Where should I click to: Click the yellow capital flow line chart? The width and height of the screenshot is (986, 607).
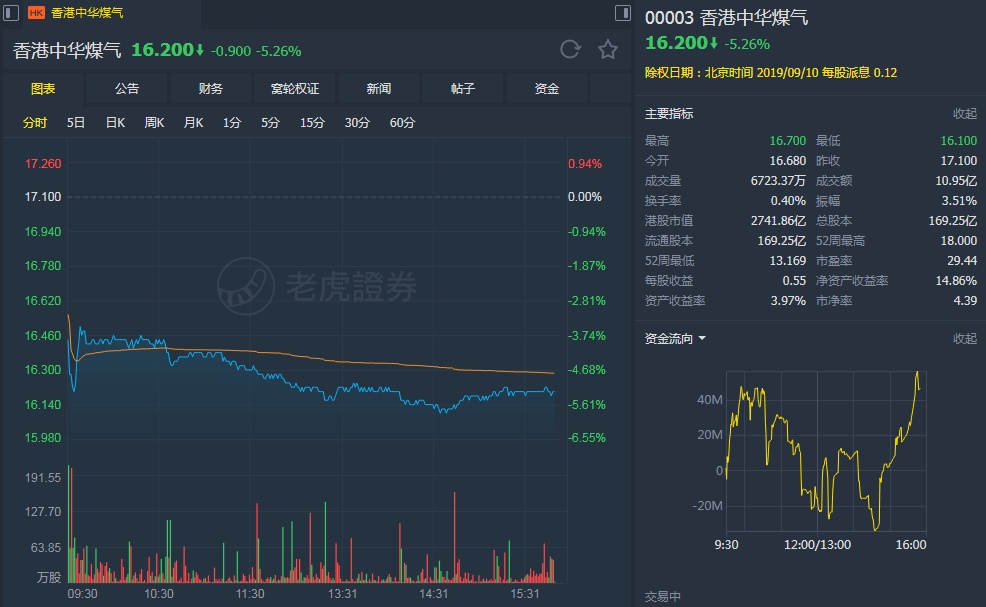tap(824, 450)
